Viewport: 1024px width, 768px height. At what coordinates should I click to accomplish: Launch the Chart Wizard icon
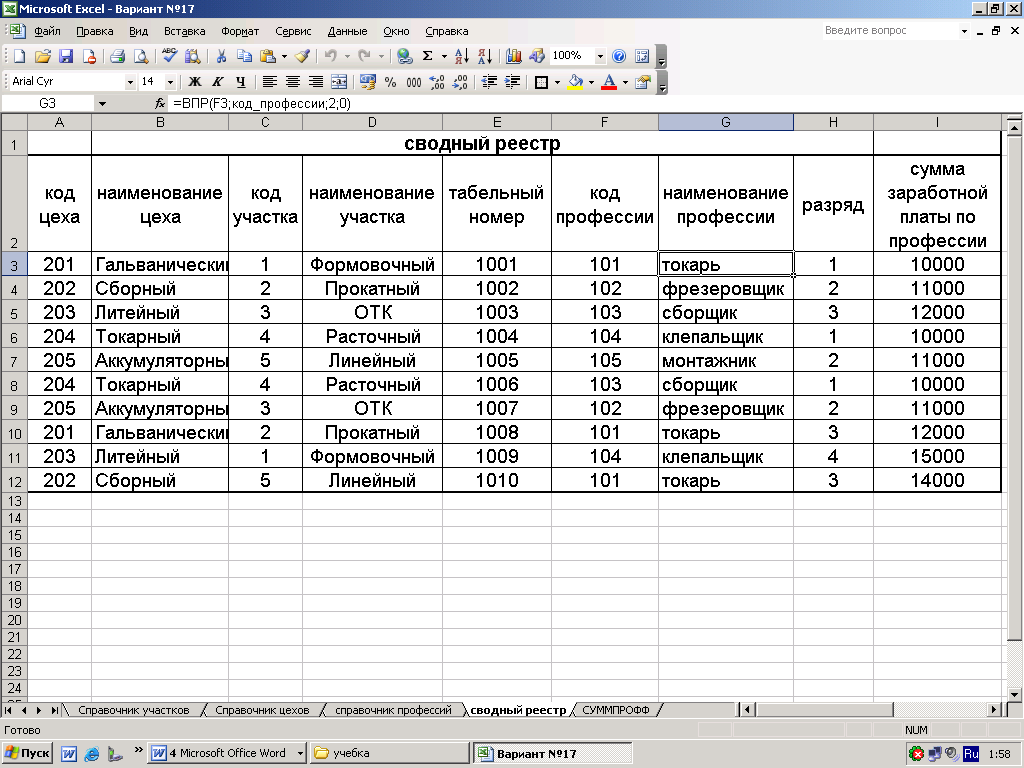point(514,56)
